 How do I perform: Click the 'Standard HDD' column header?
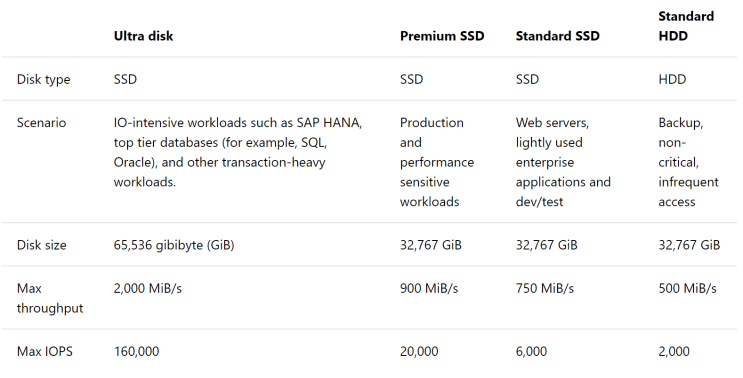click(x=686, y=26)
